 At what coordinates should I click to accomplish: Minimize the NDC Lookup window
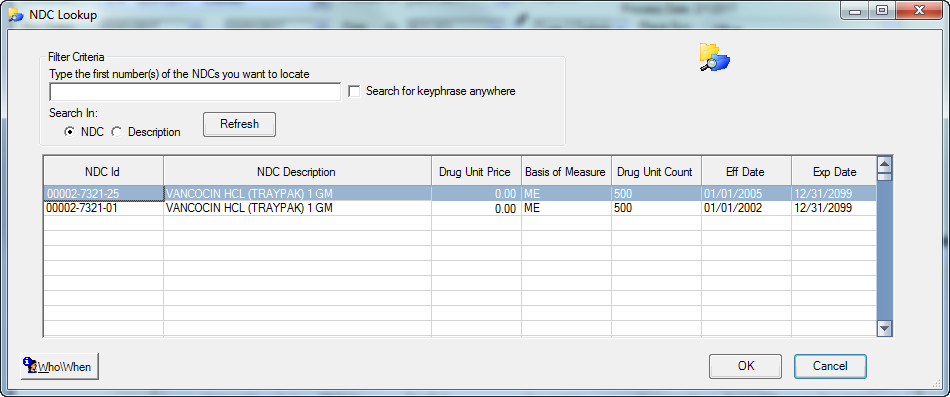tap(855, 10)
